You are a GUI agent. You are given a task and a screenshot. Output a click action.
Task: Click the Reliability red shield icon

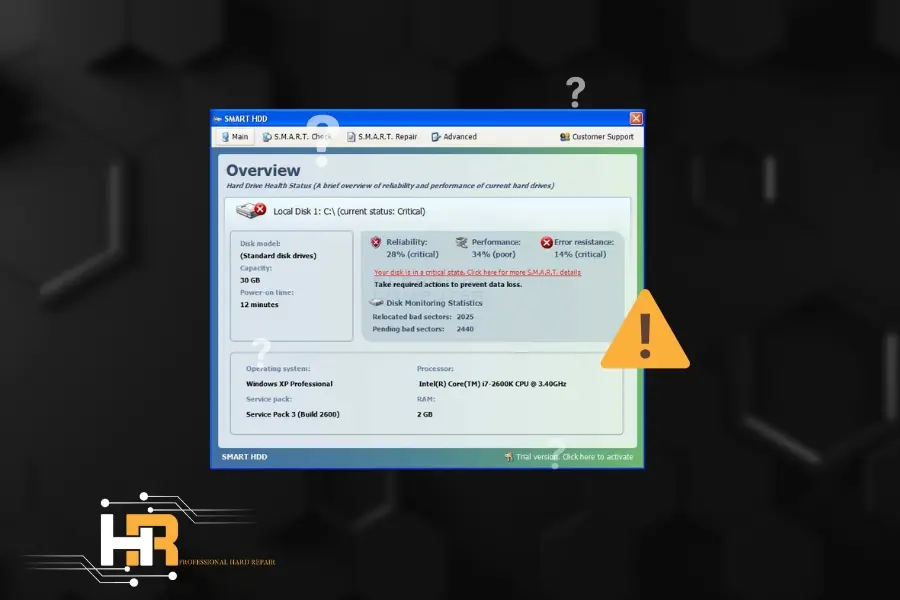376,242
